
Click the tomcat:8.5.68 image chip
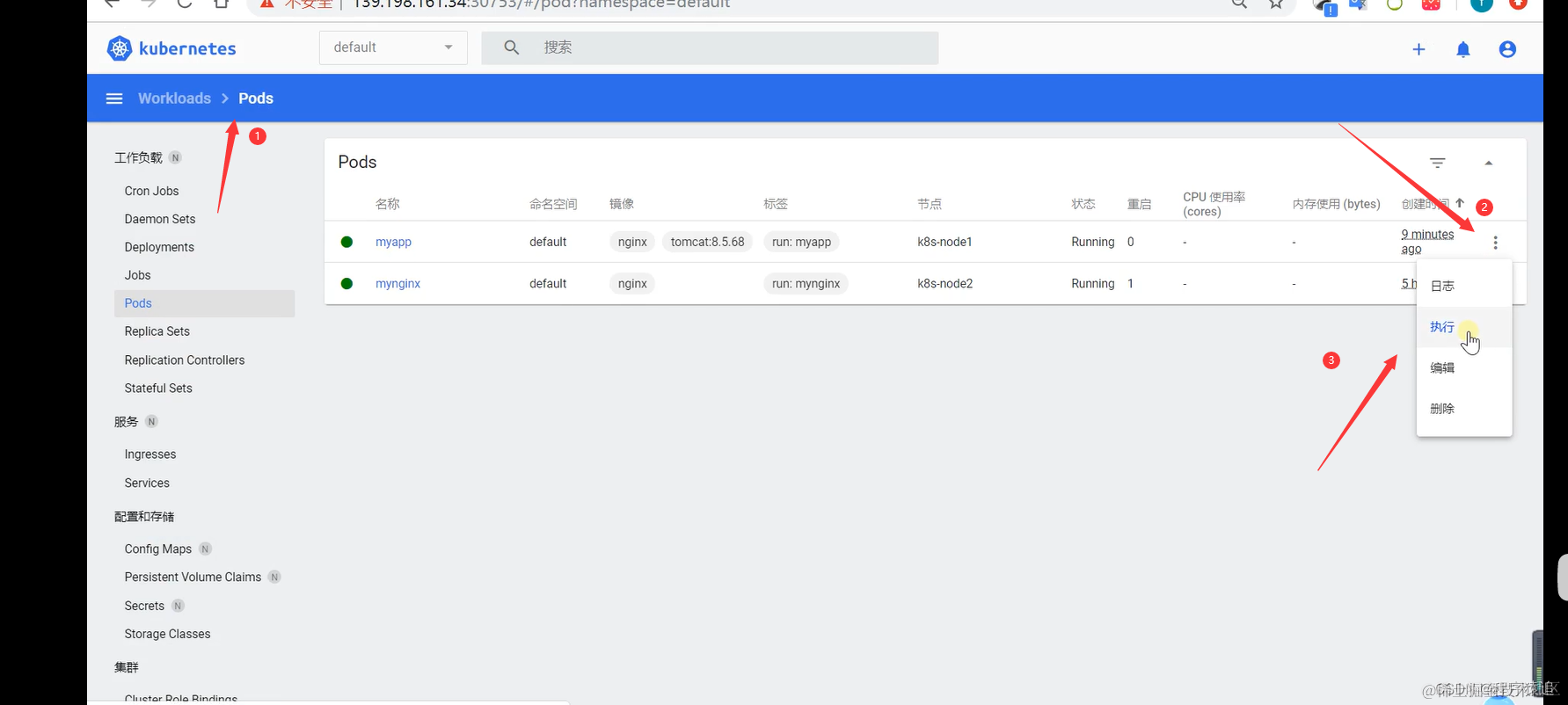click(707, 242)
